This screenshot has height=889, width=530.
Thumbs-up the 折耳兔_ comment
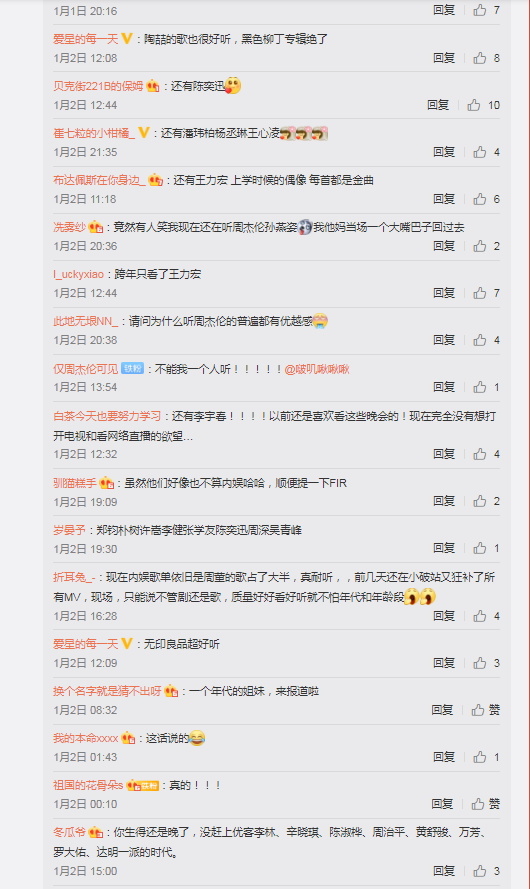coord(480,616)
